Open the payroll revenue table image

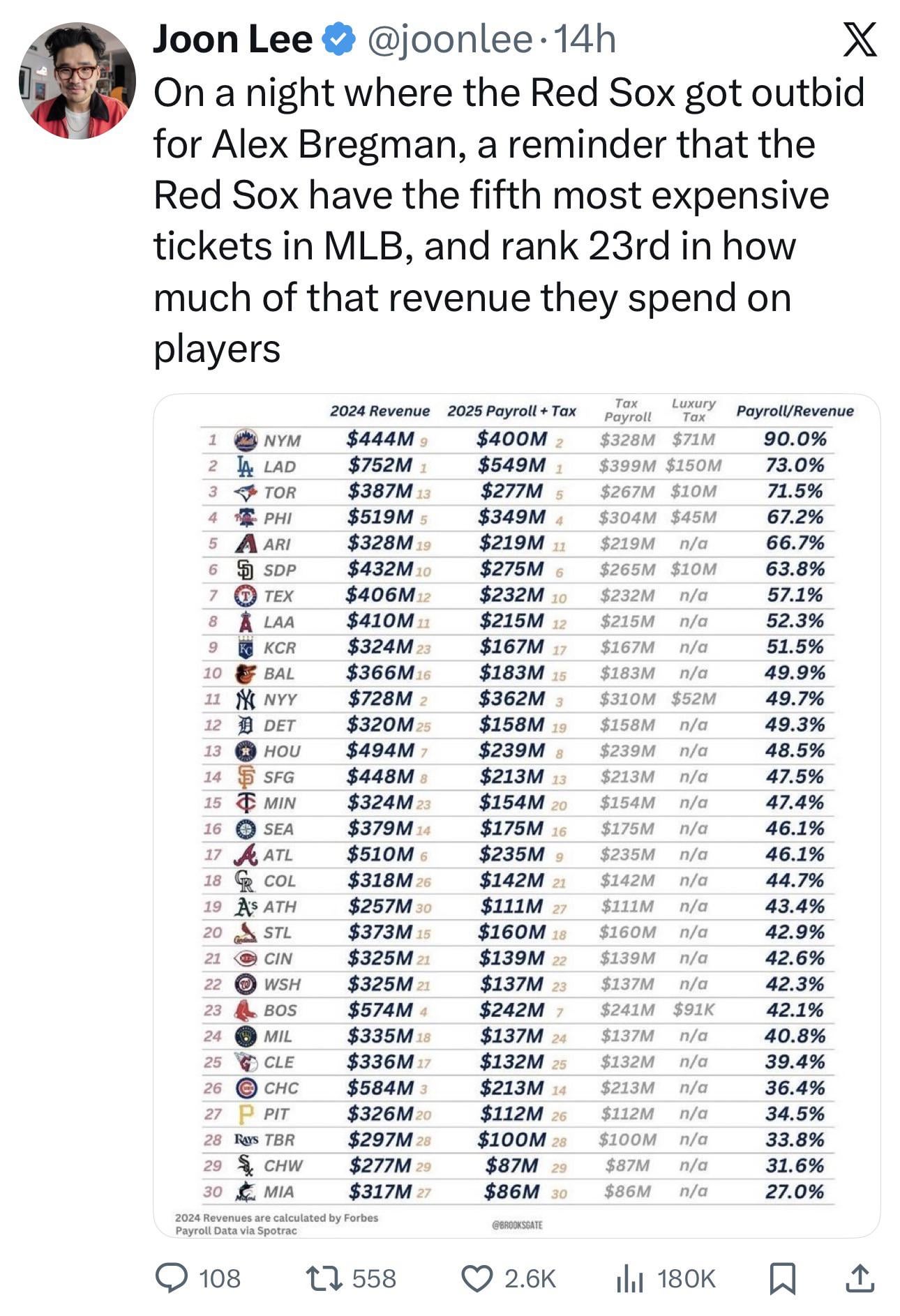[516, 816]
